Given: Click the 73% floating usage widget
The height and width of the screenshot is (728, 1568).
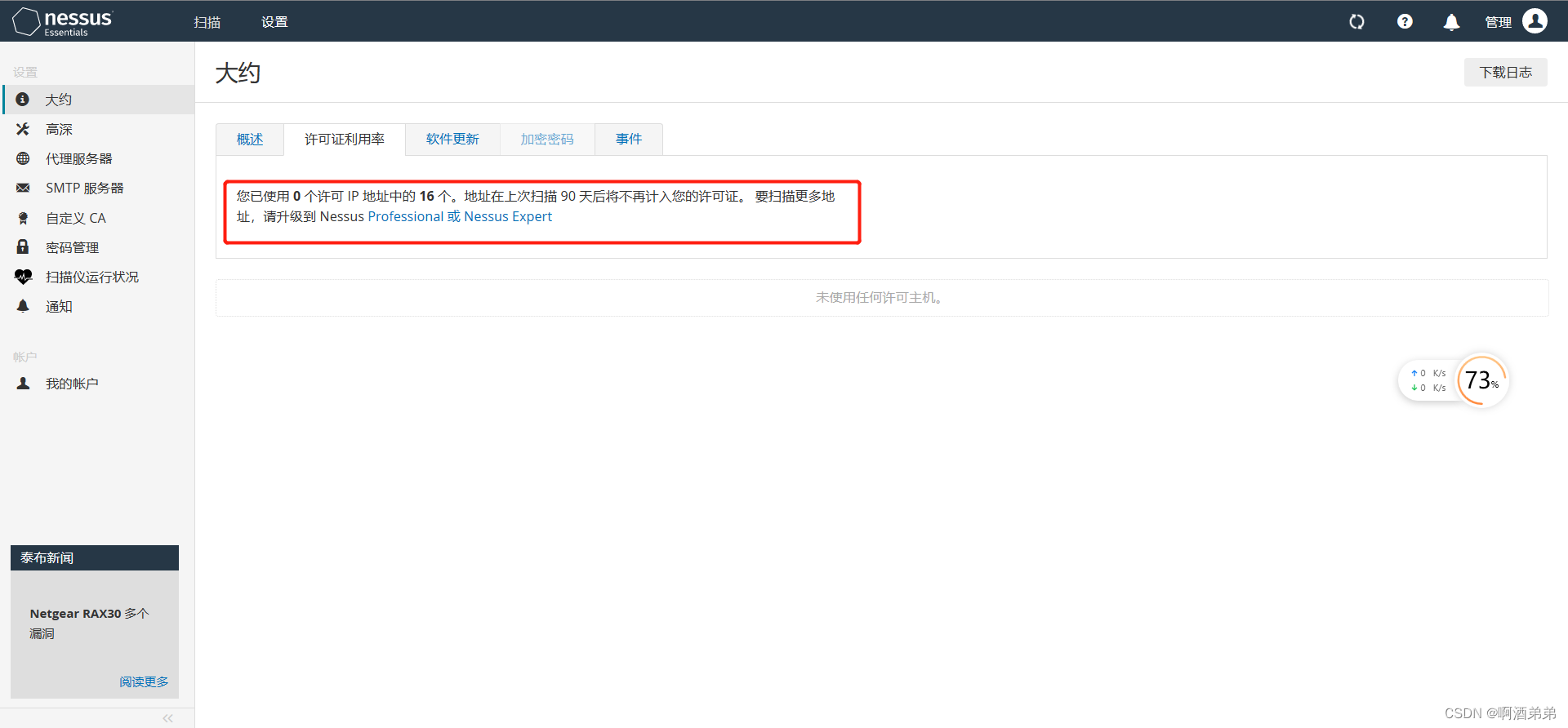Looking at the screenshot, I should (1481, 380).
